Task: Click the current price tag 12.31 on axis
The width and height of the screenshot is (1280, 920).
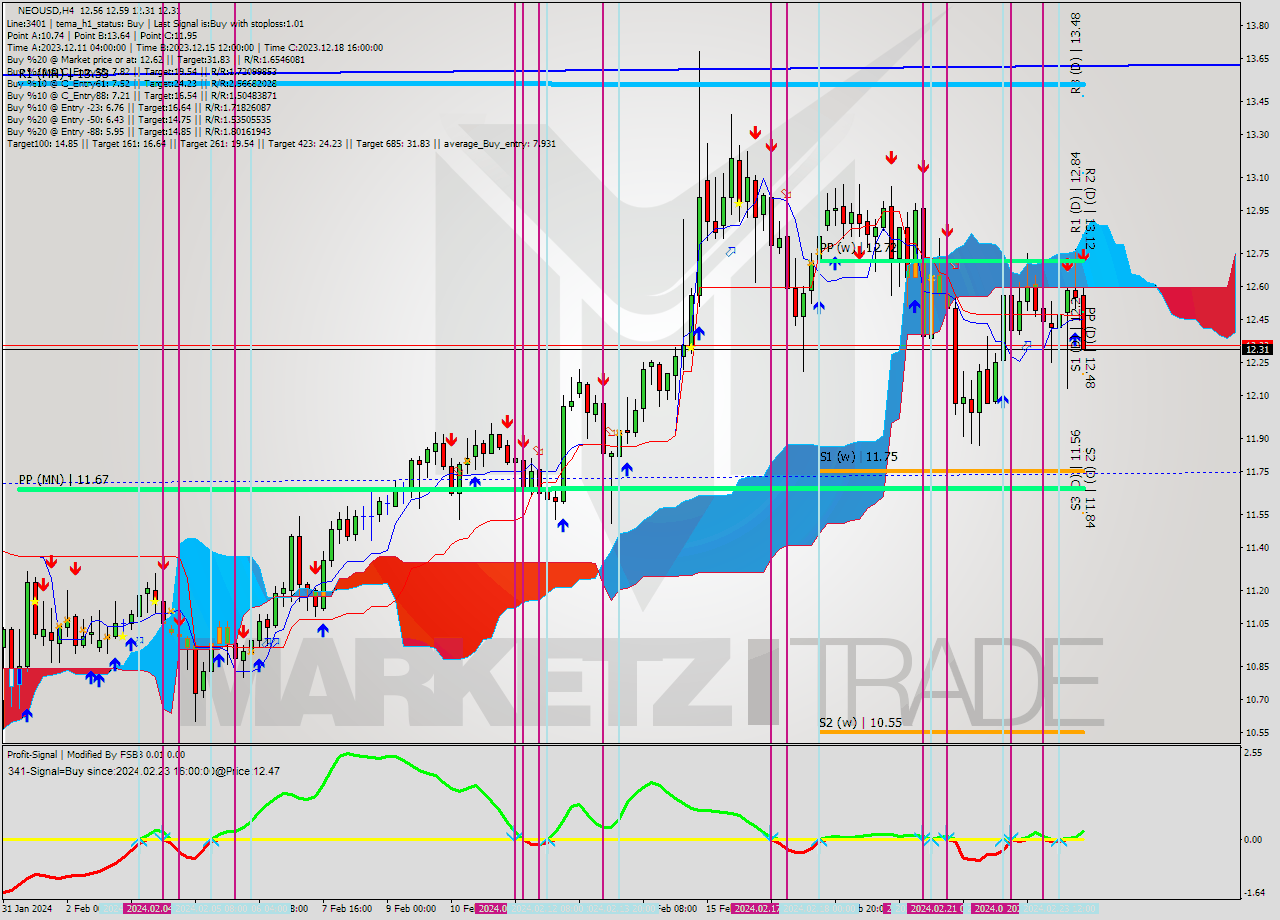Action: pos(1258,348)
